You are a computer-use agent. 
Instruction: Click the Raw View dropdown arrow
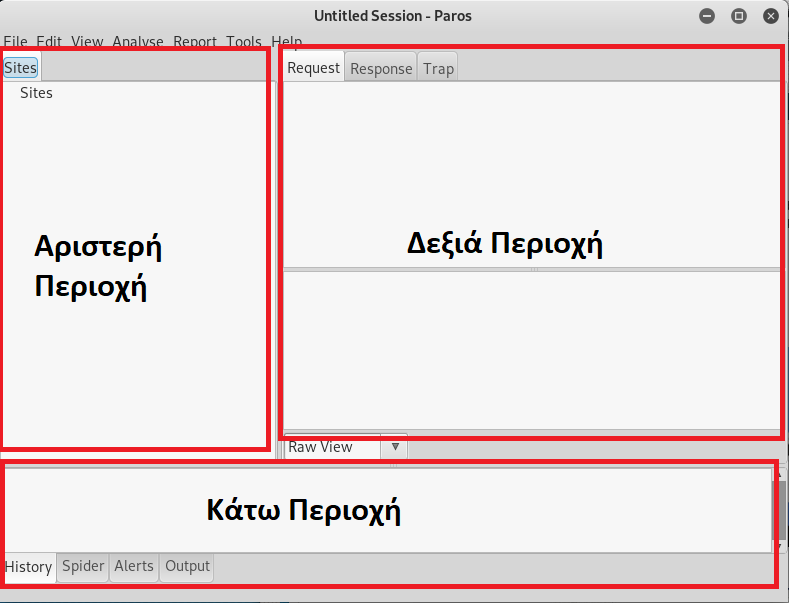tap(395, 447)
